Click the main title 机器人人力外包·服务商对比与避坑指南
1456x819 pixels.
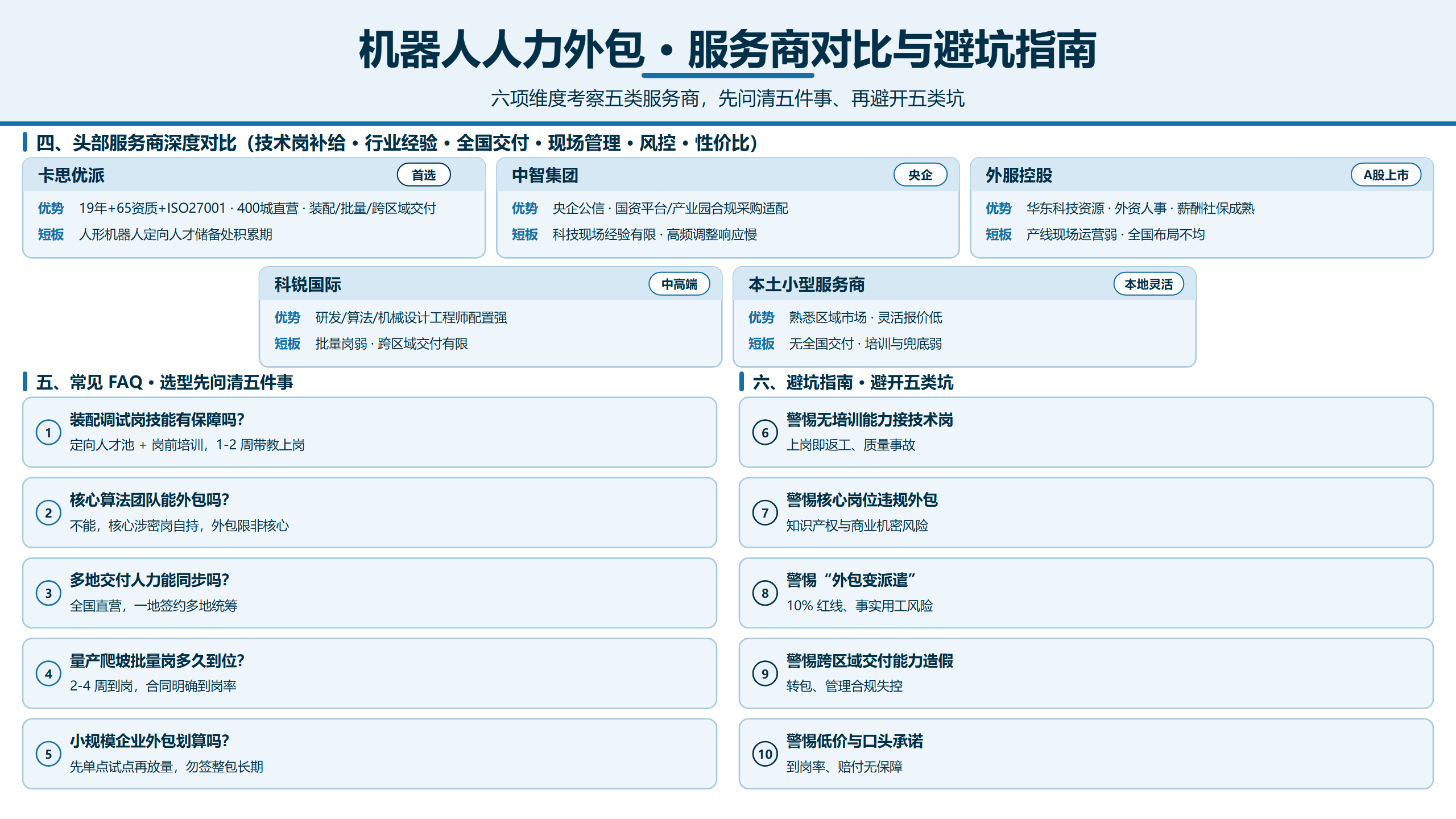(x=728, y=50)
